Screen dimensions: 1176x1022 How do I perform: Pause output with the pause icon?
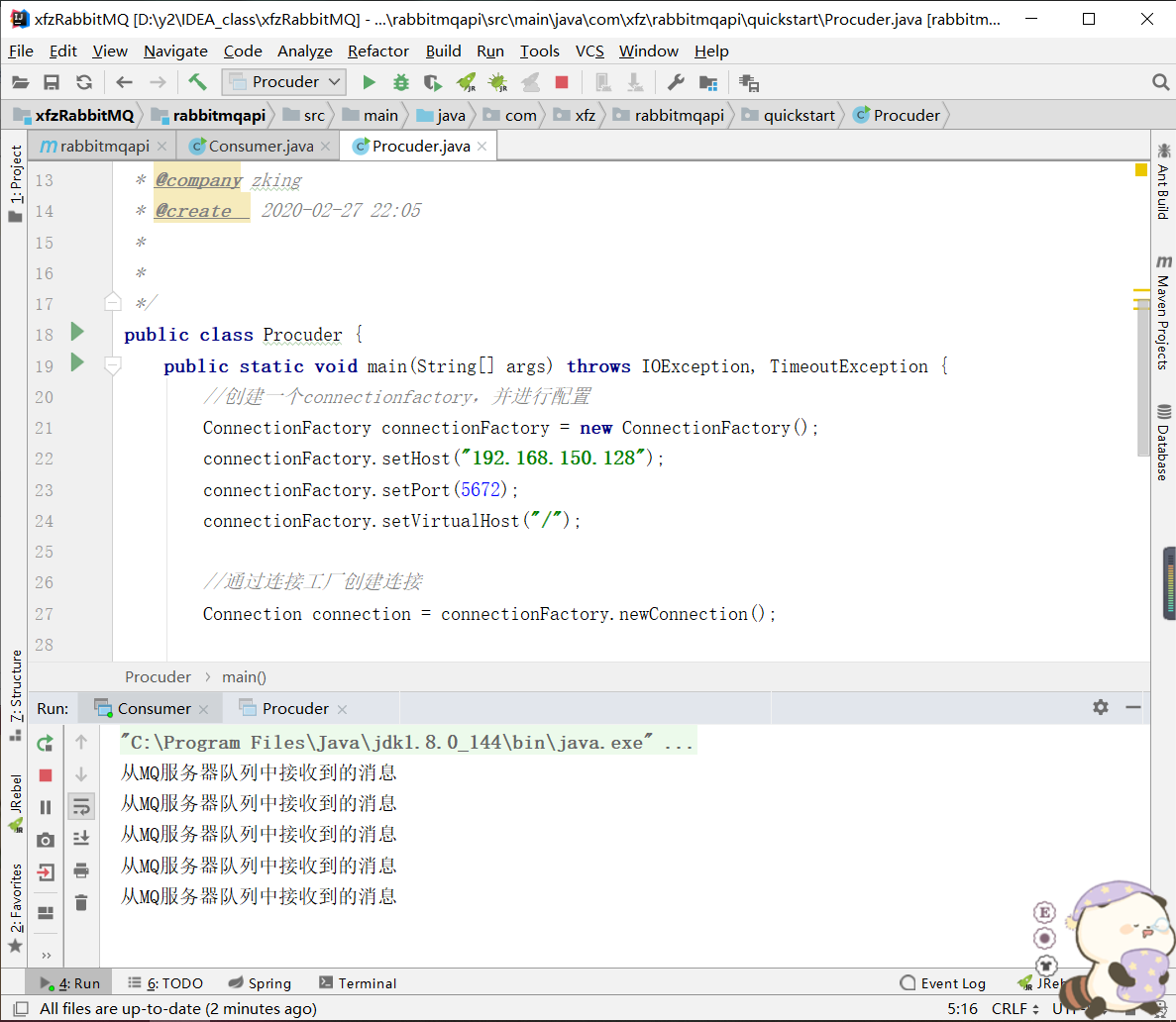click(x=45, y=807)
